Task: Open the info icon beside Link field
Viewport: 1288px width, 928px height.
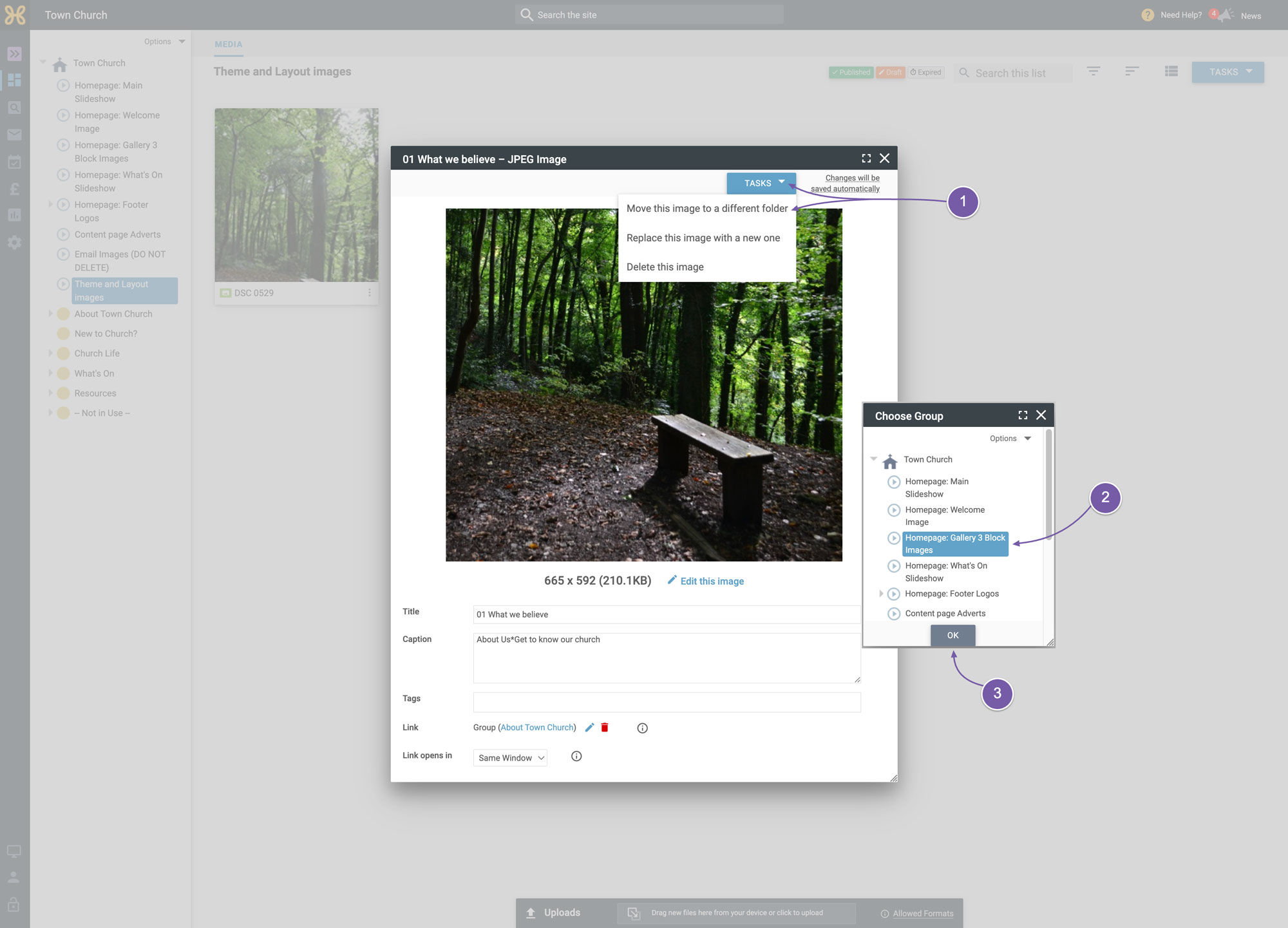Action: pos(642,728)
